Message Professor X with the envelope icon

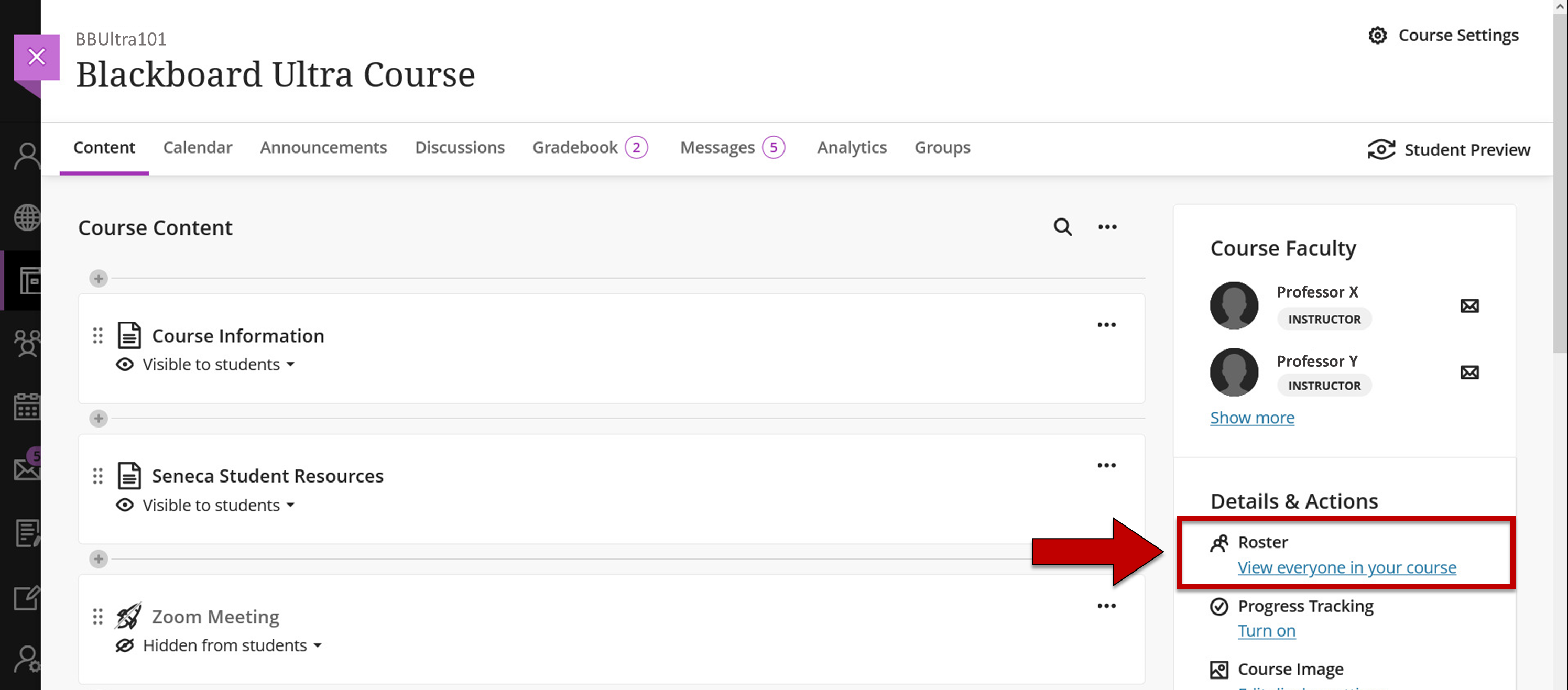point(1469,305)
